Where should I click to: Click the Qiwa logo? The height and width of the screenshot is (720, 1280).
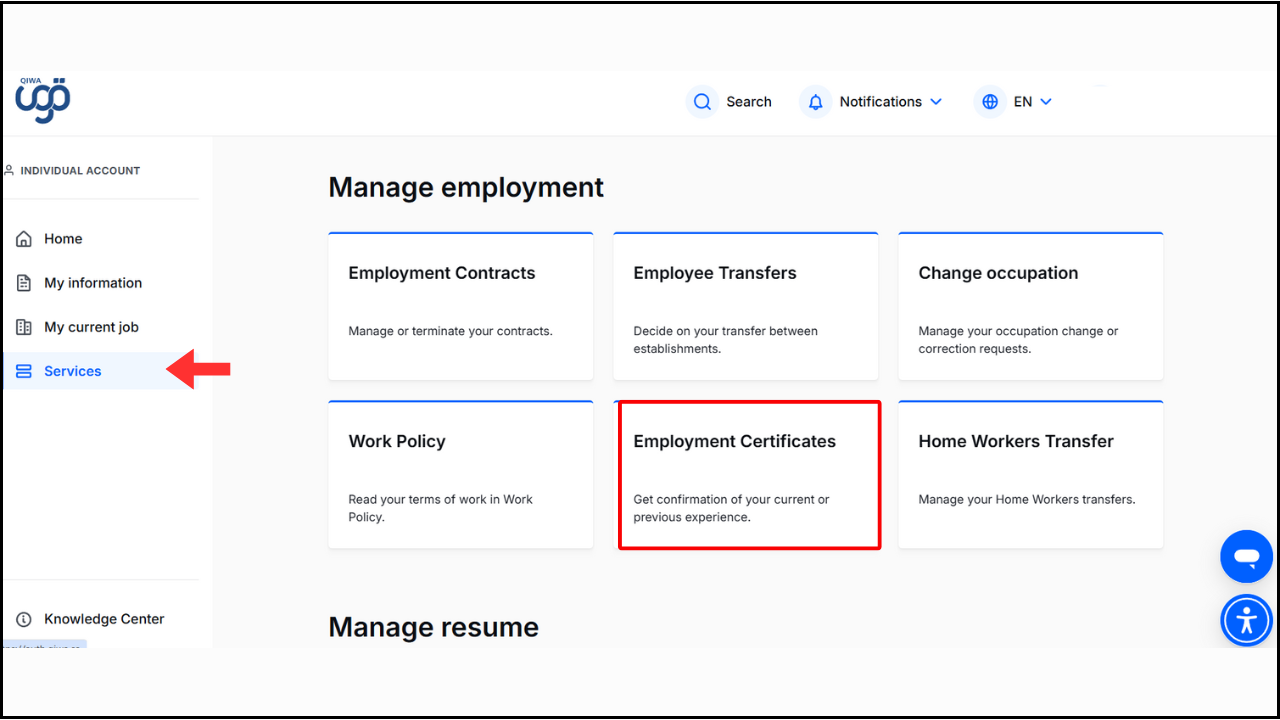43,100
